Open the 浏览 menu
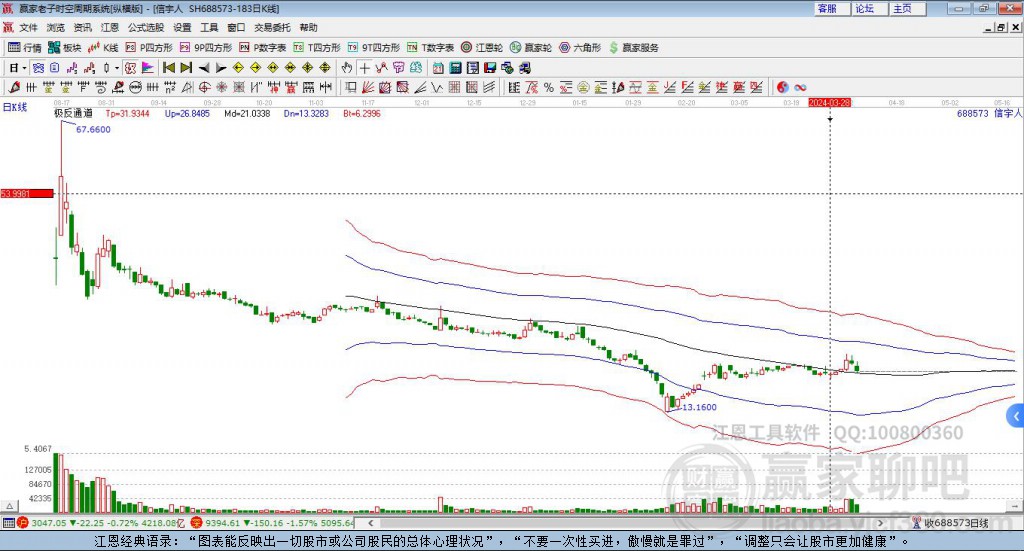This screenshot has width=1024, height=551. coord(56,27)
